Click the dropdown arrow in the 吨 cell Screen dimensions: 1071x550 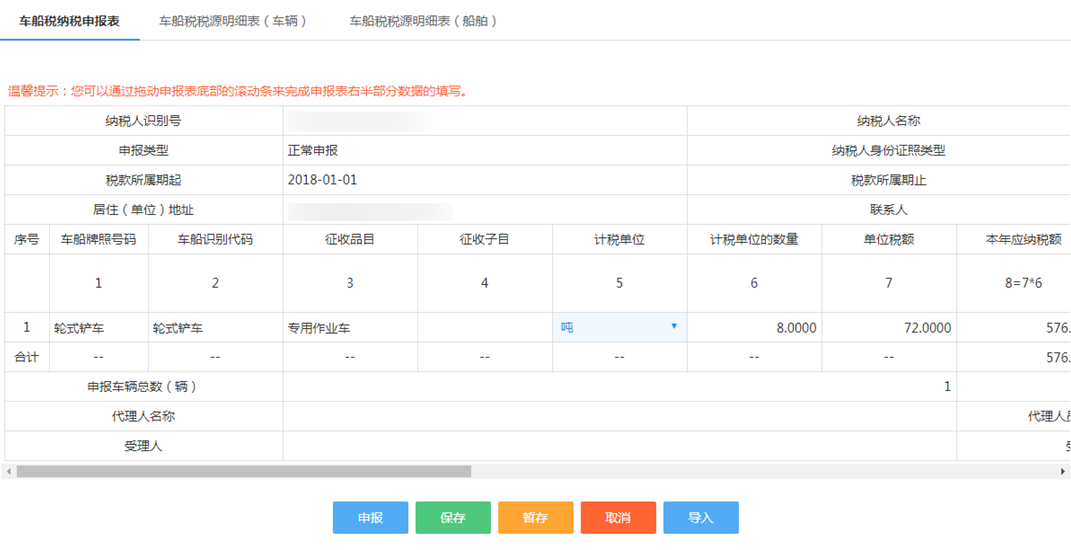pyautogui.click(x=674, y=327)
